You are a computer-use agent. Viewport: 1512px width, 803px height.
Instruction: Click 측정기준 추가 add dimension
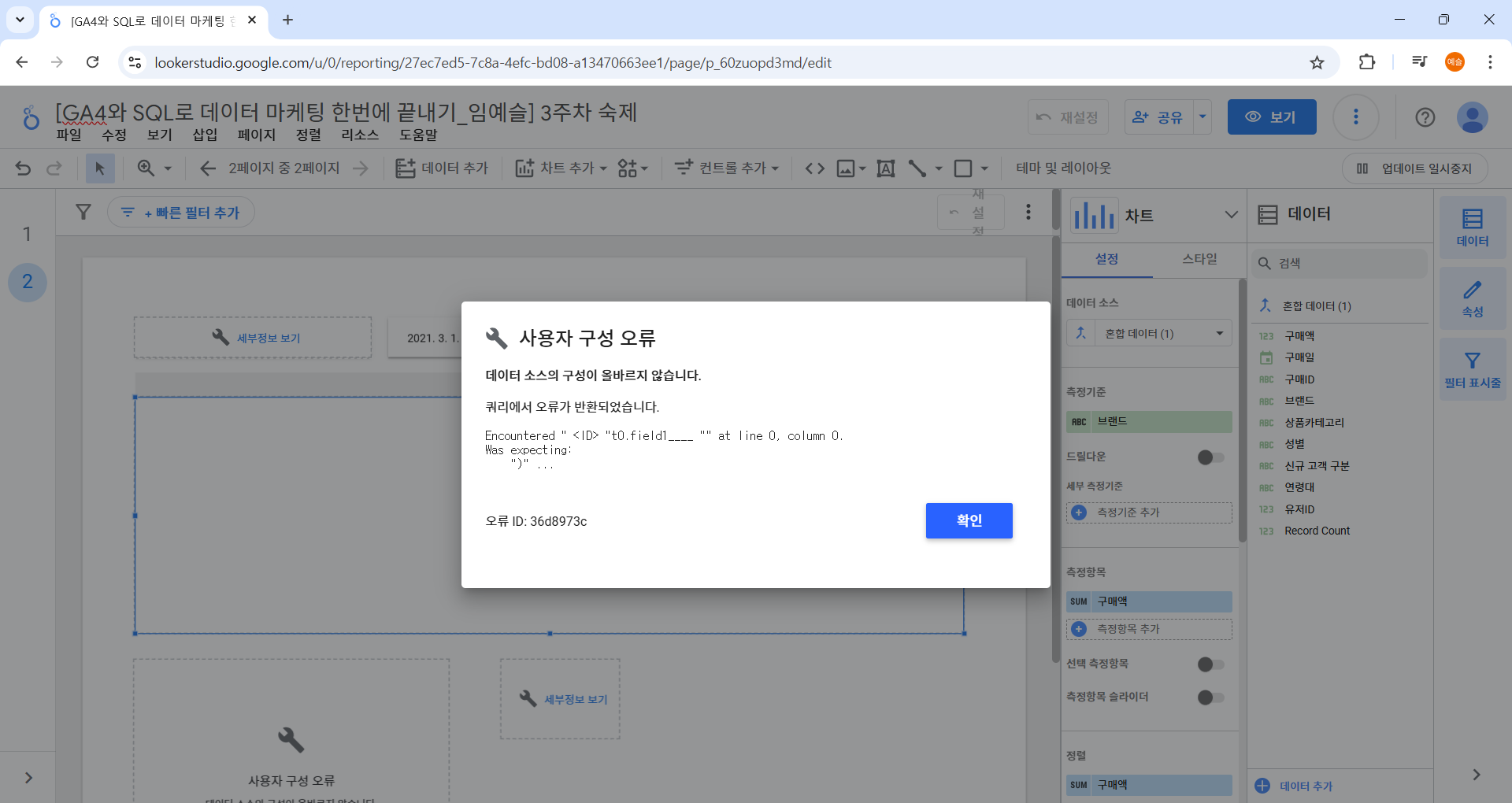[1149, 513]
